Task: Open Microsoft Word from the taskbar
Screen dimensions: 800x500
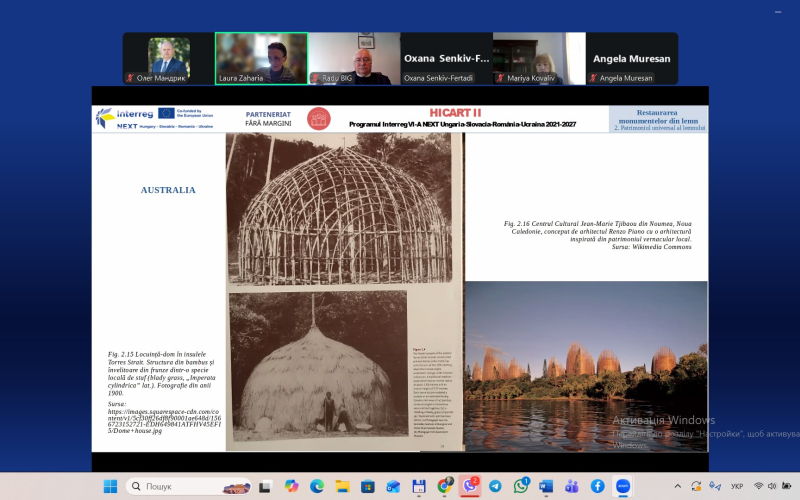Action: point(546,486)
